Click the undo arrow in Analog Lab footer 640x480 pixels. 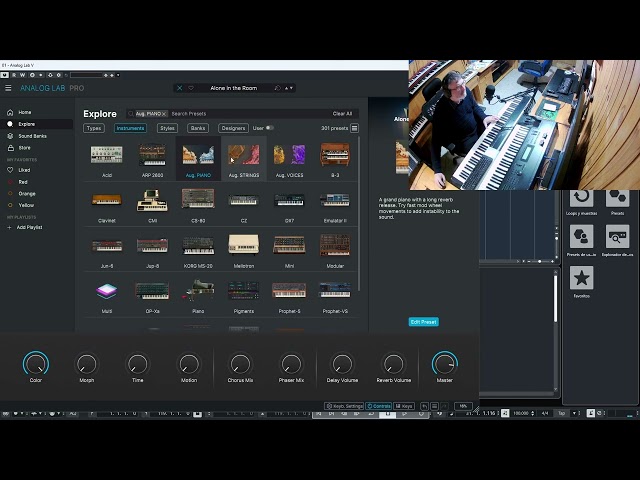[x=424, y=406]
